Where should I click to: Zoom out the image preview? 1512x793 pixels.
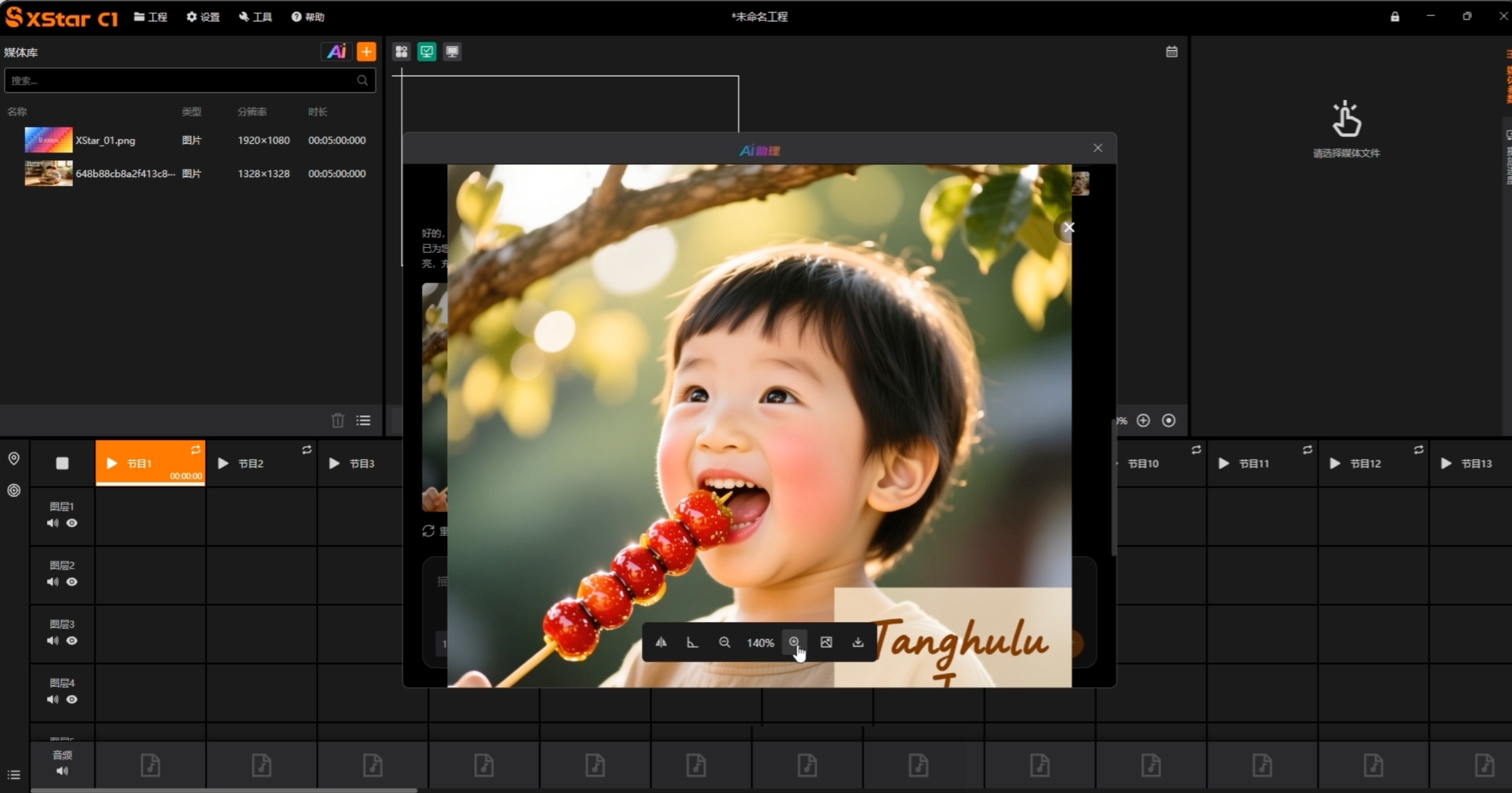coord(724,642)
